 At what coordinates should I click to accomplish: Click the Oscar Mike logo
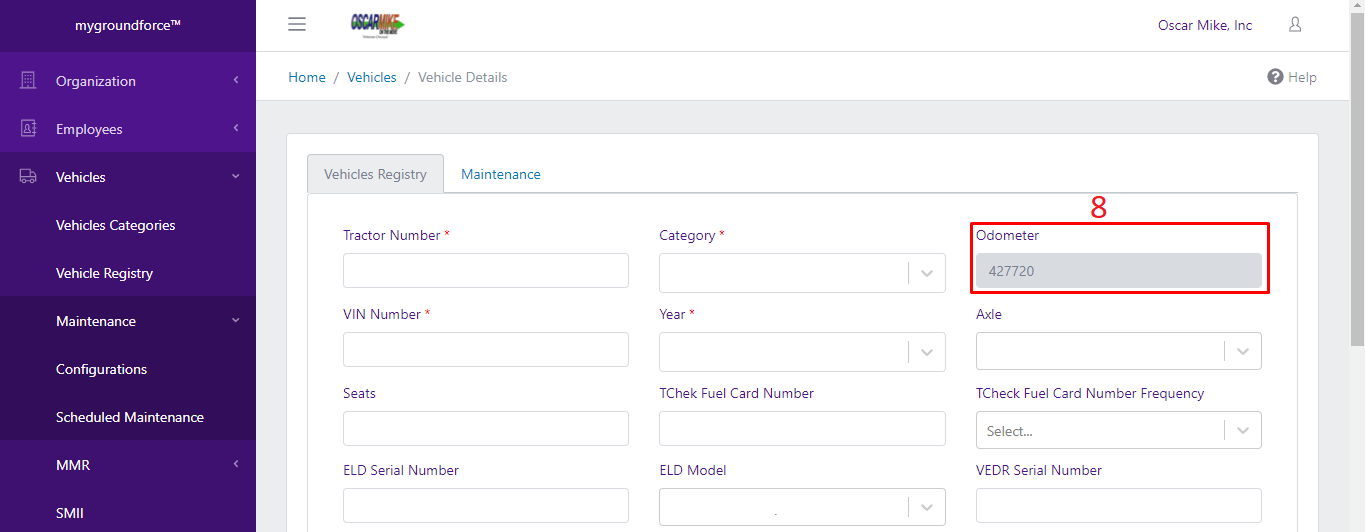377,25
